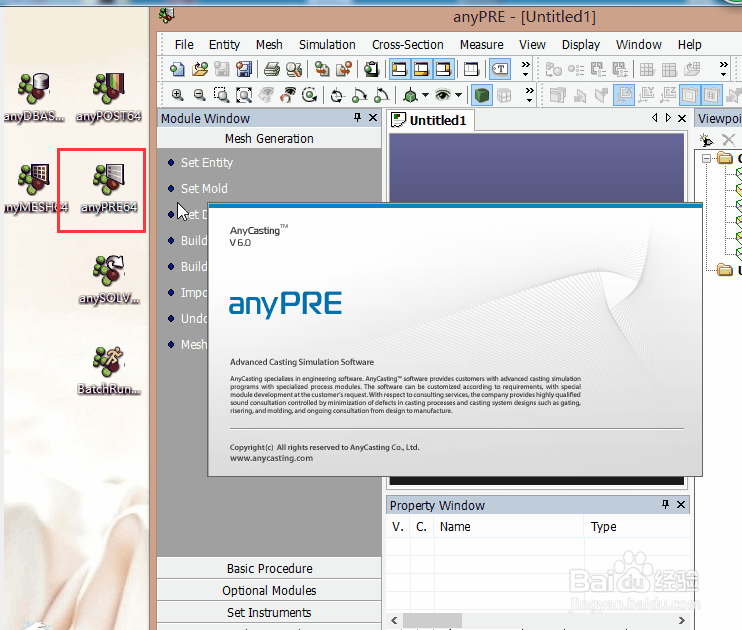Click the Import file toolbar icon
The image size is (742, 630).
point(322,70)
